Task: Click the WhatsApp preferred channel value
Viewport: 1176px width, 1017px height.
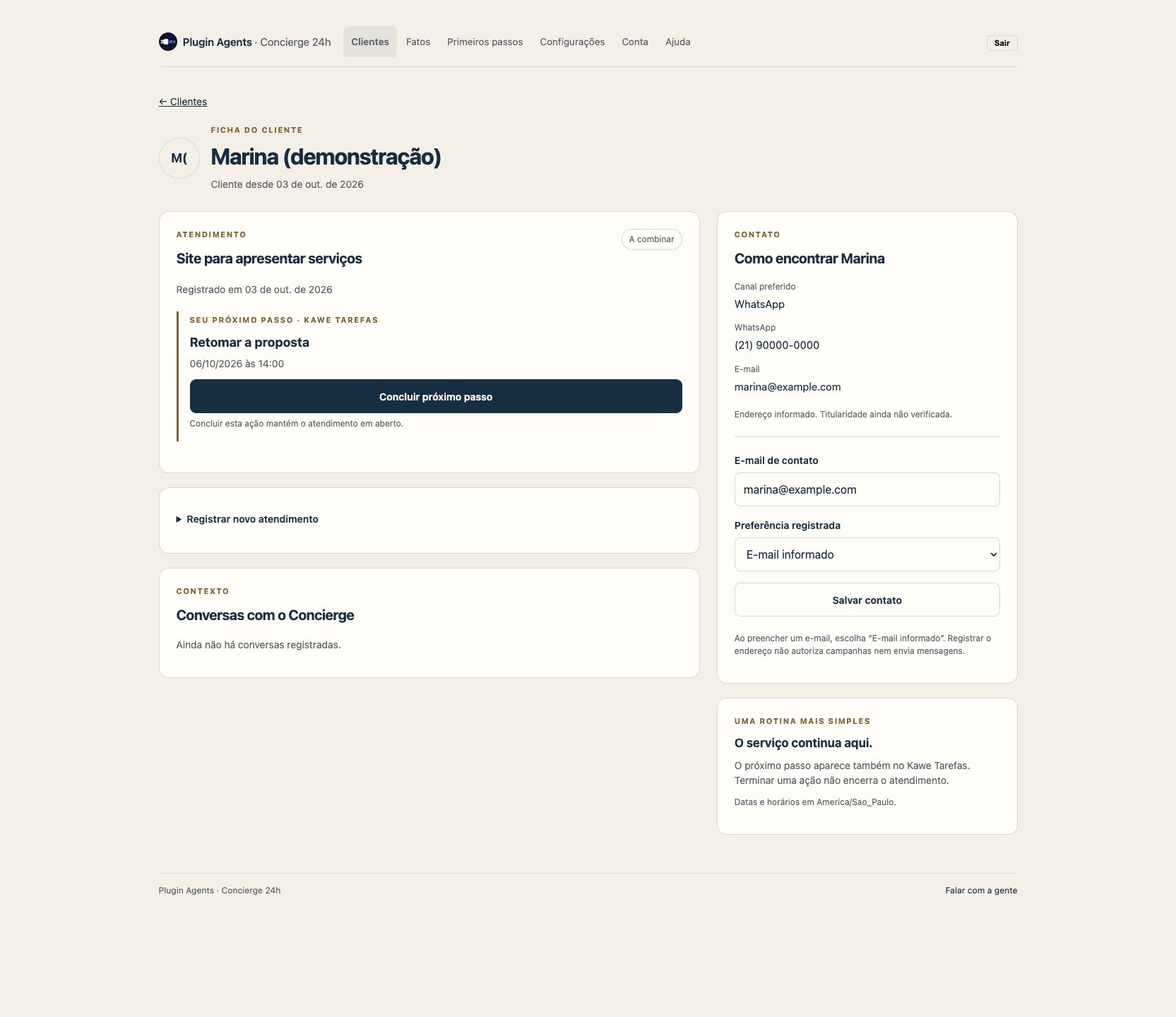Action: click(x=759, y=304)
